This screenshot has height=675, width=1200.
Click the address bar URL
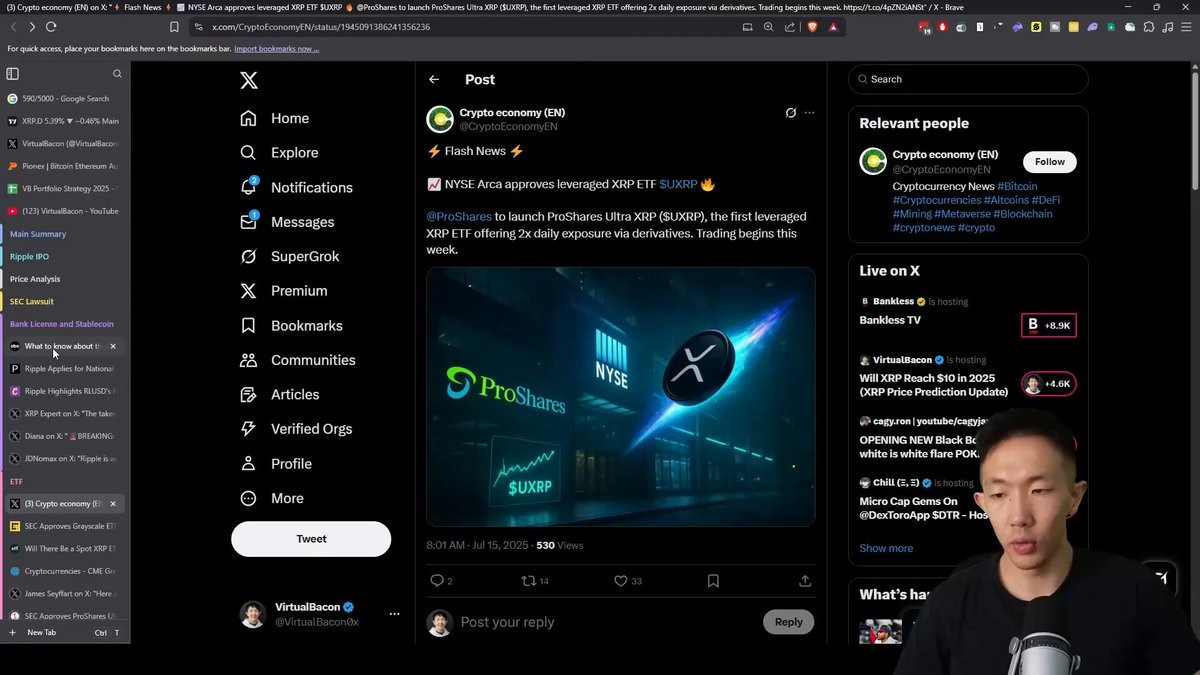point(321,27)
